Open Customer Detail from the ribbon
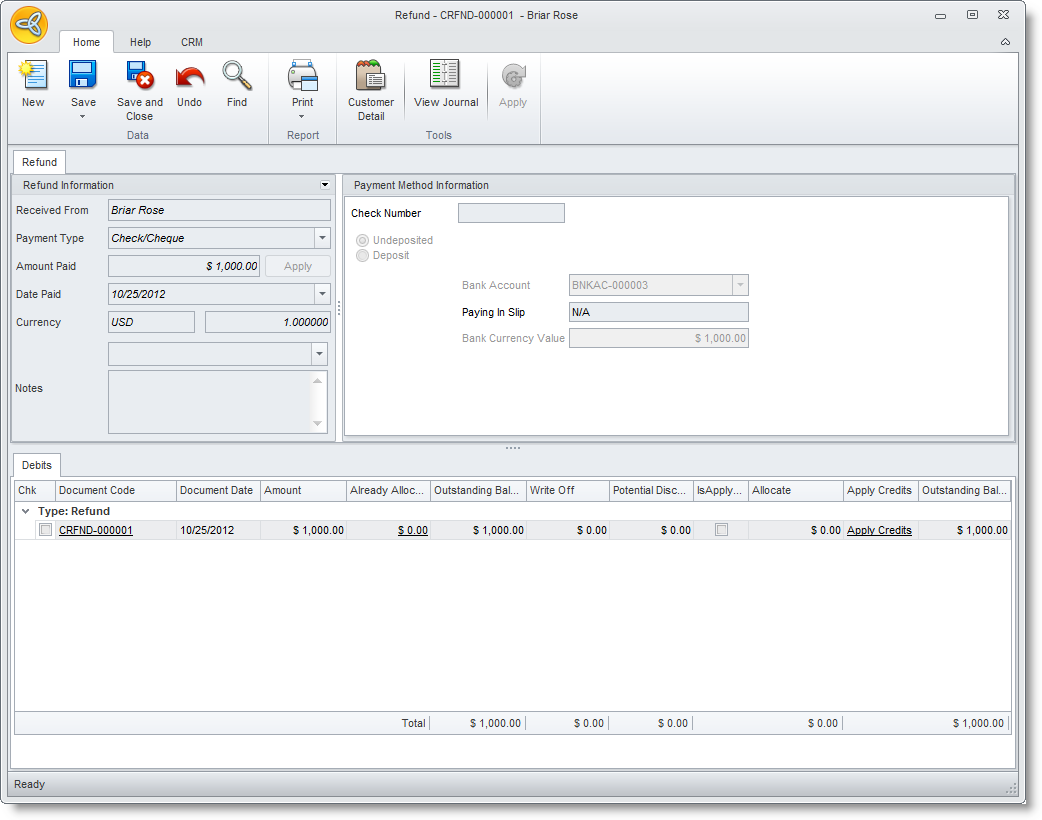Image resolution: width=1042 pixels, height=820 pixels. coord(370,77)
